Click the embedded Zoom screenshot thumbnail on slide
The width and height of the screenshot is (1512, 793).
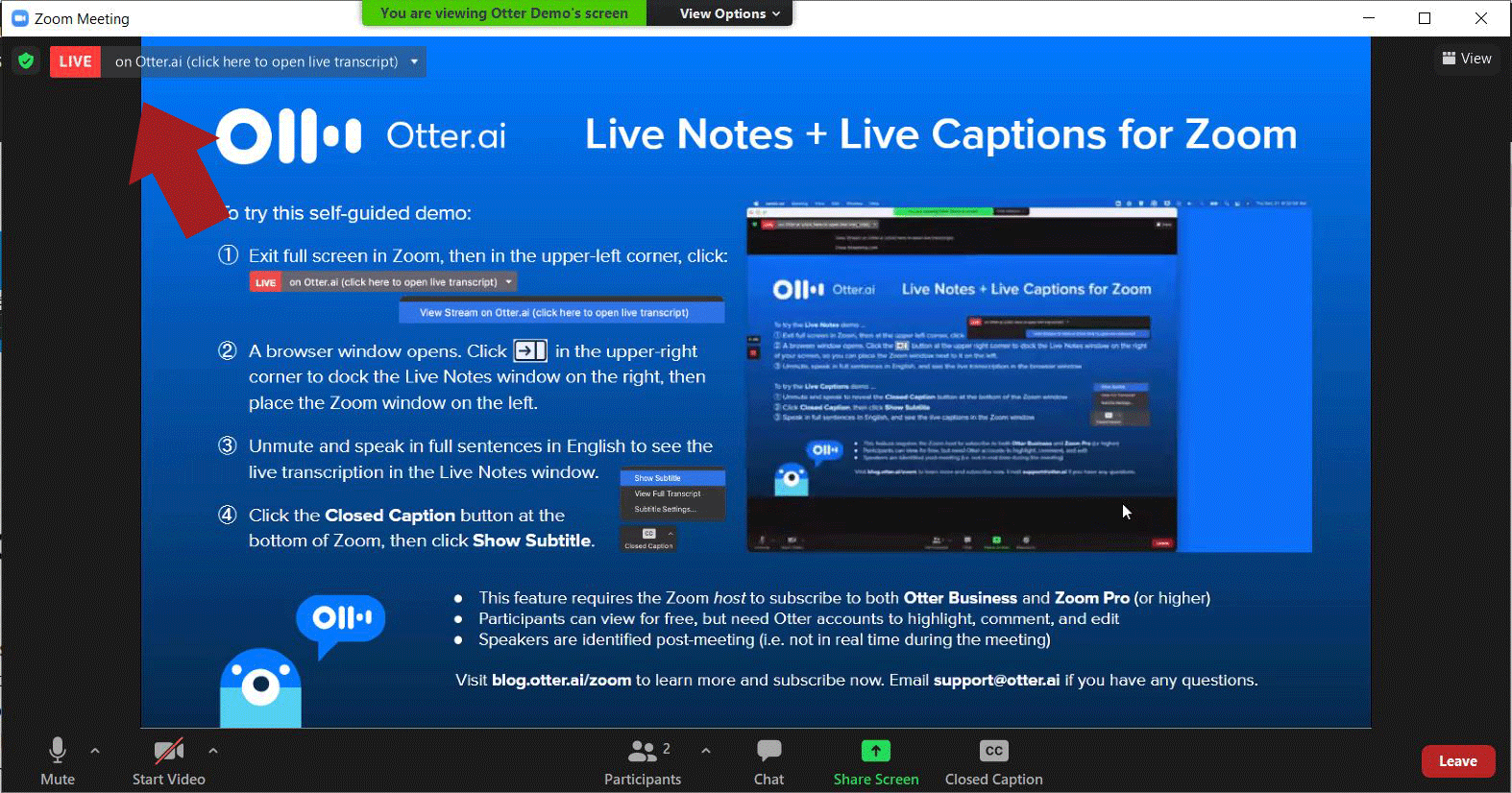coord(1028,377)
